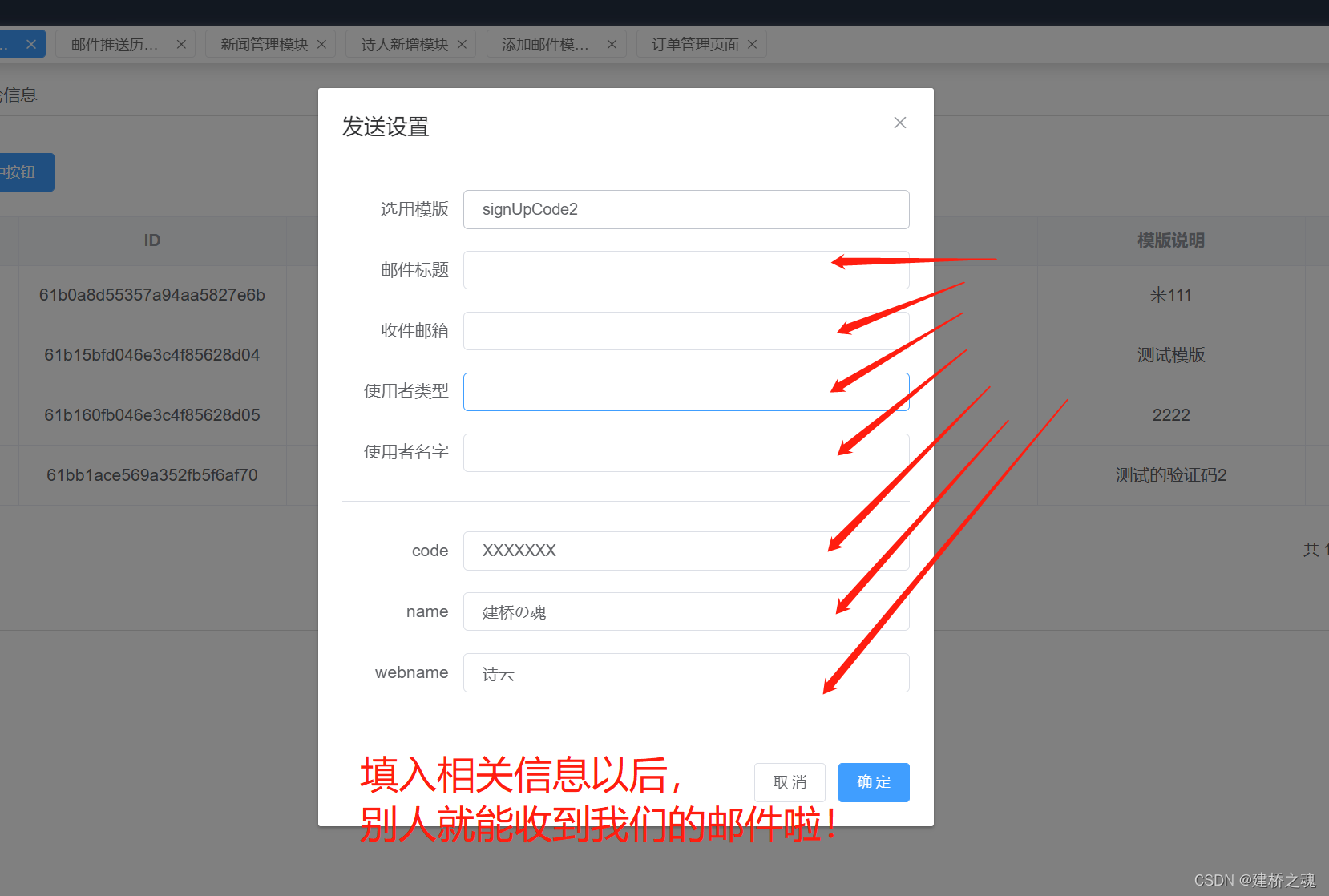
Task: Close the 订单管理页面 tab
Action: 752,45
